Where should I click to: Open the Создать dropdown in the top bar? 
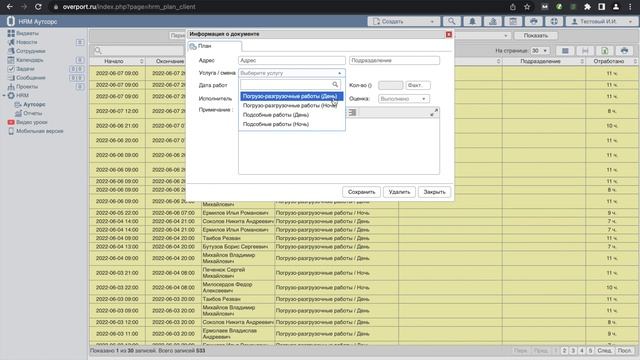pos(404,21)
